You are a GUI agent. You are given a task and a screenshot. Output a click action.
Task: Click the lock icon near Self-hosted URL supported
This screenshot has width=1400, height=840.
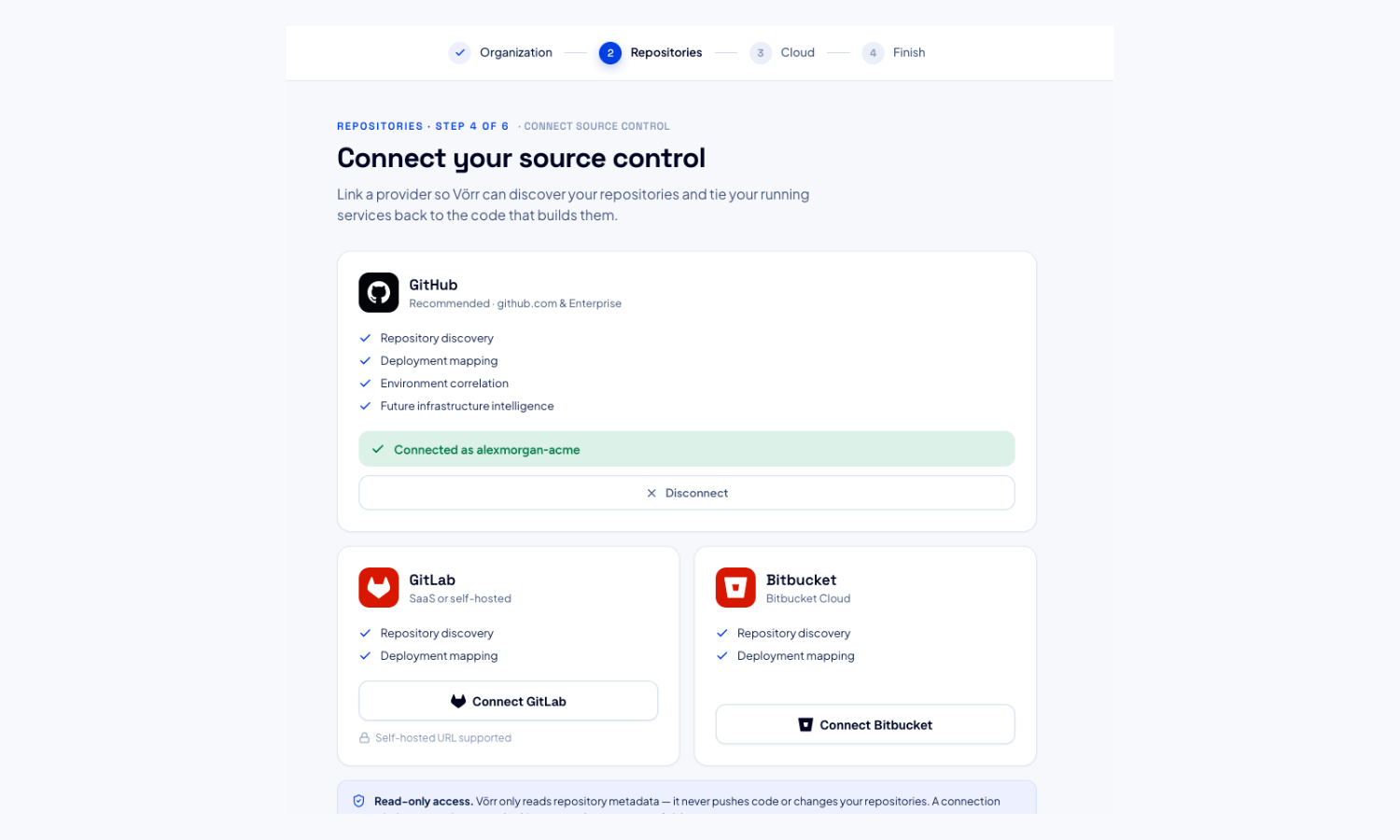pos(365,737)
